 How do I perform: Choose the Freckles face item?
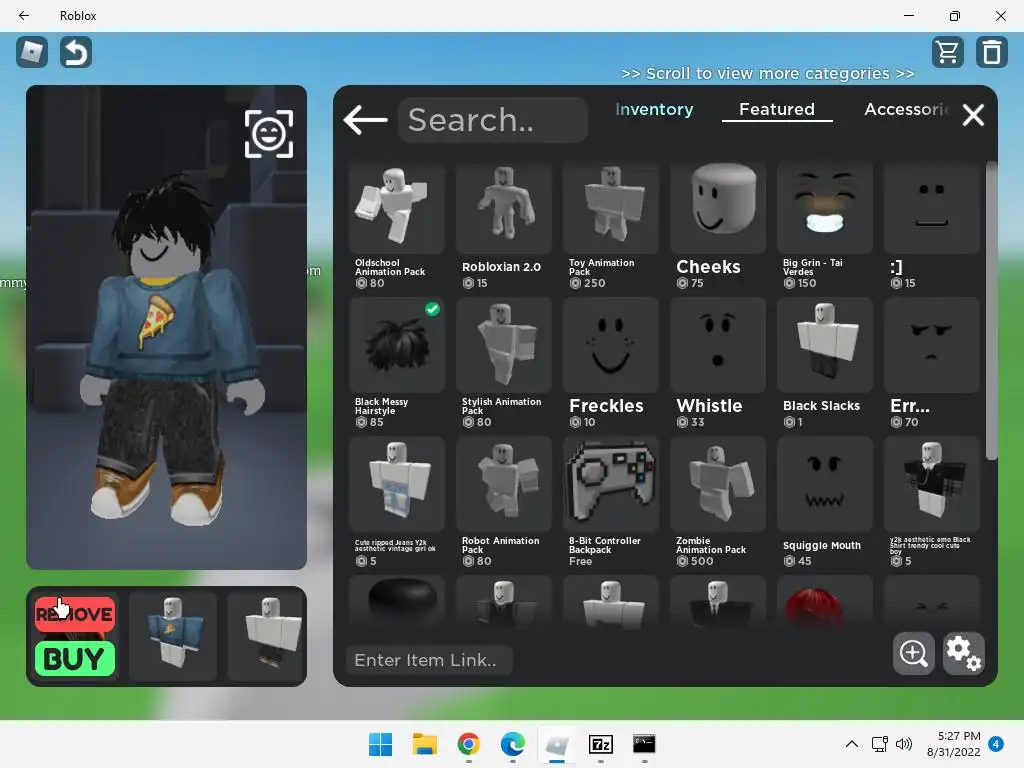pyautogui.click(x=611, y=364)
